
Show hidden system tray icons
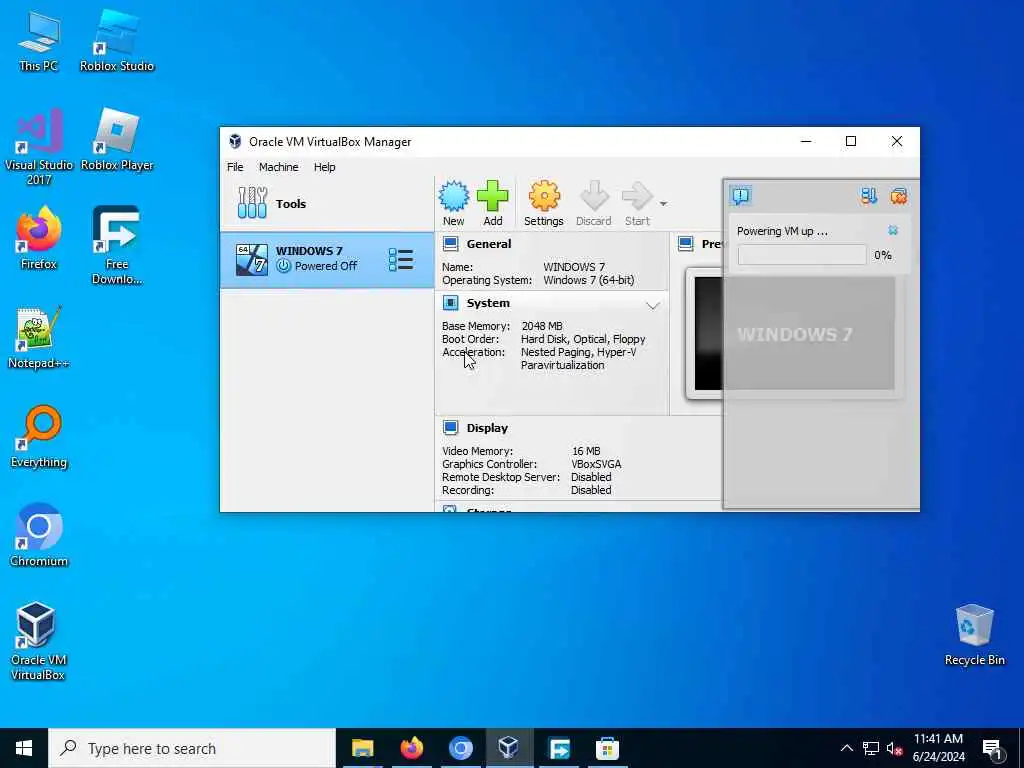[846, 748]
